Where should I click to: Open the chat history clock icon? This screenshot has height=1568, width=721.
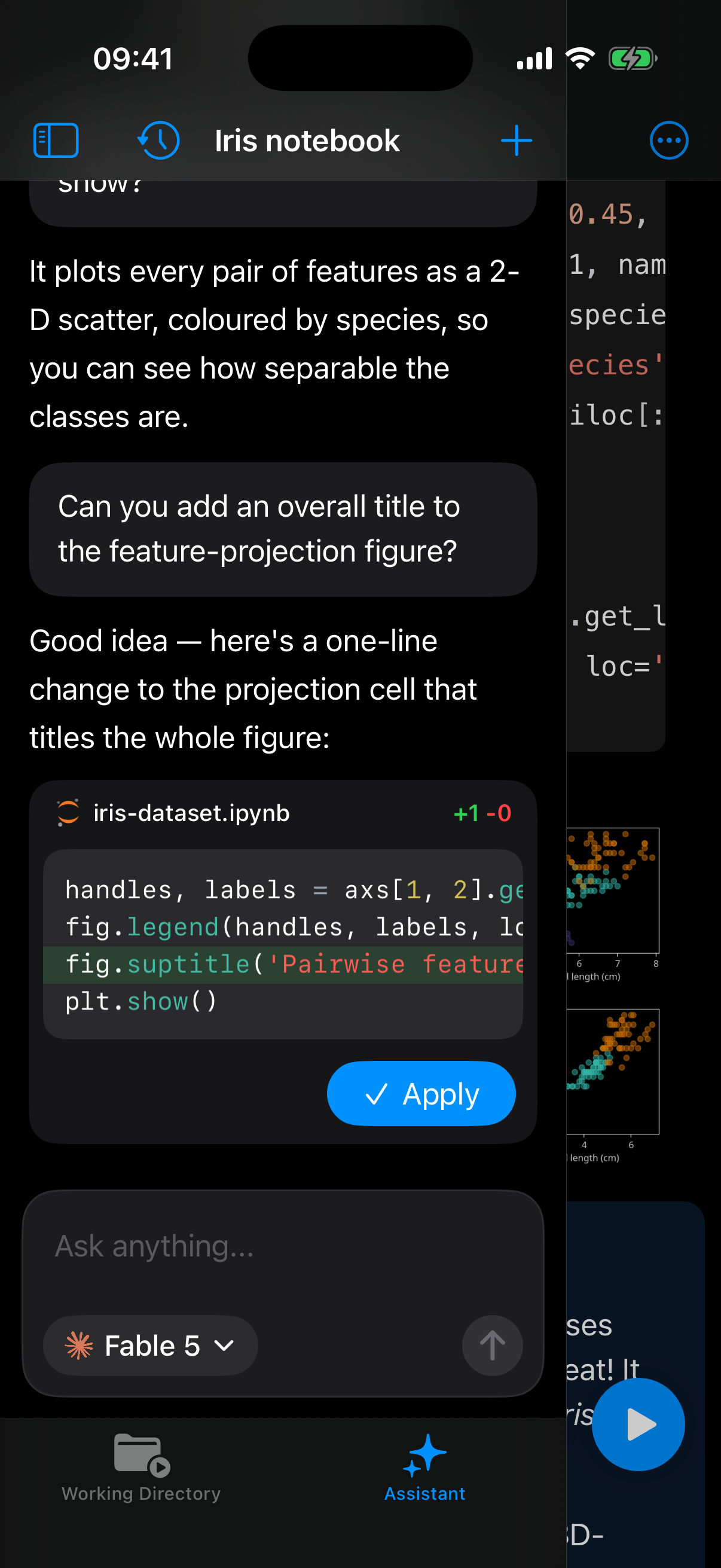click(x=158, y=141)
